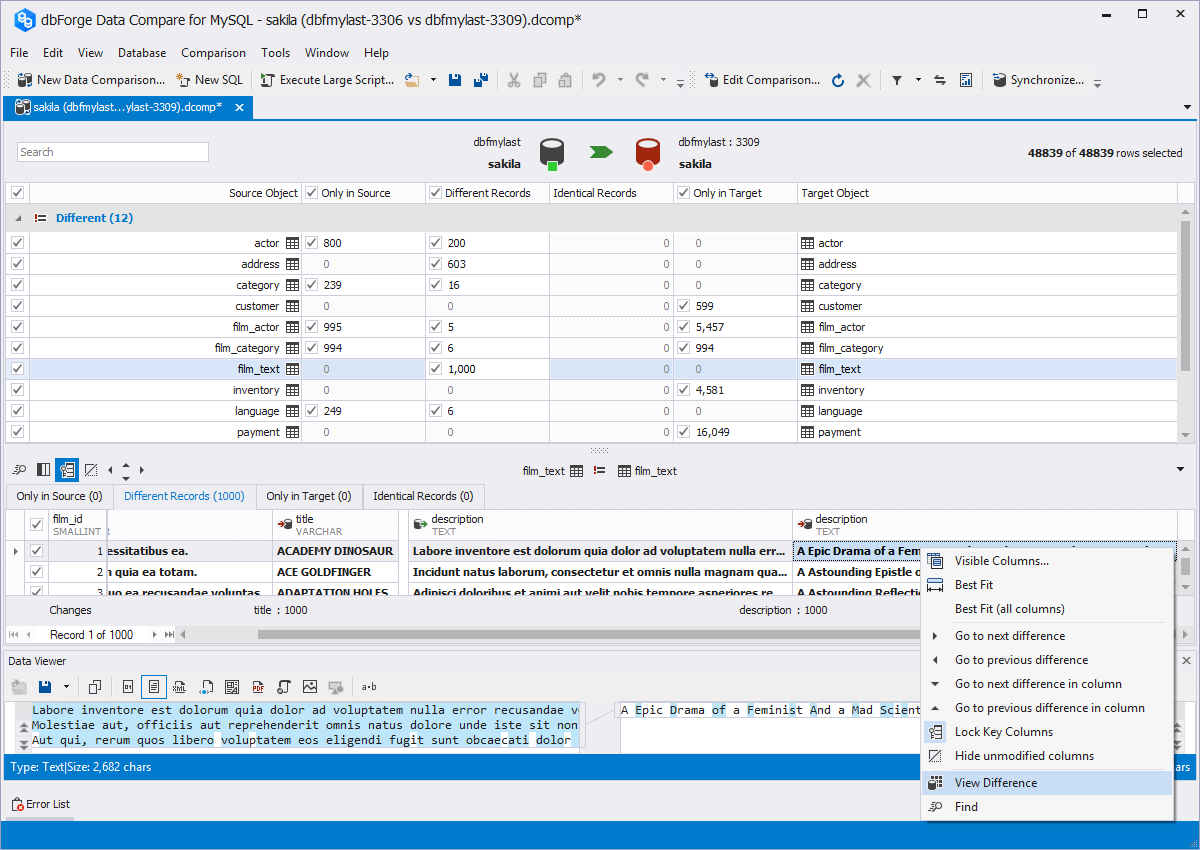This screenshot has height=850, width=1200.
Task: Open Error List panel
Action: point(41,804)
